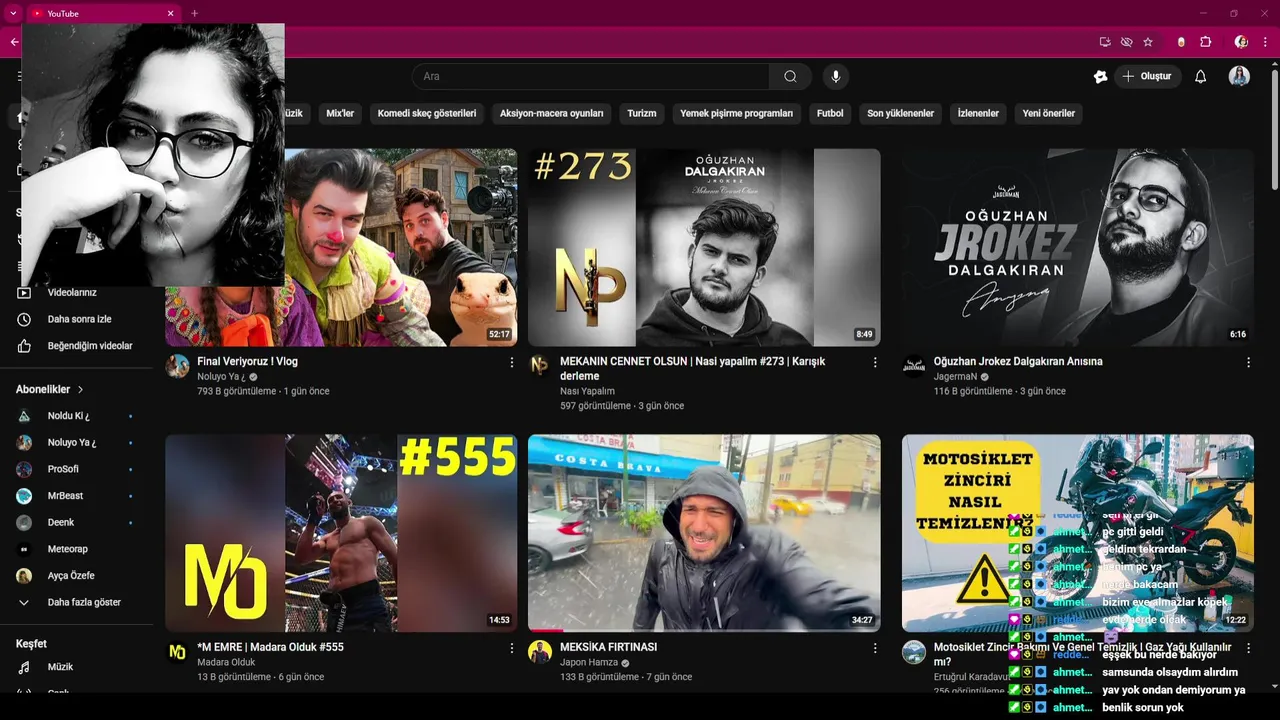
Task: Select the İzlenenler chip
Action: click(x=978, y=114)
